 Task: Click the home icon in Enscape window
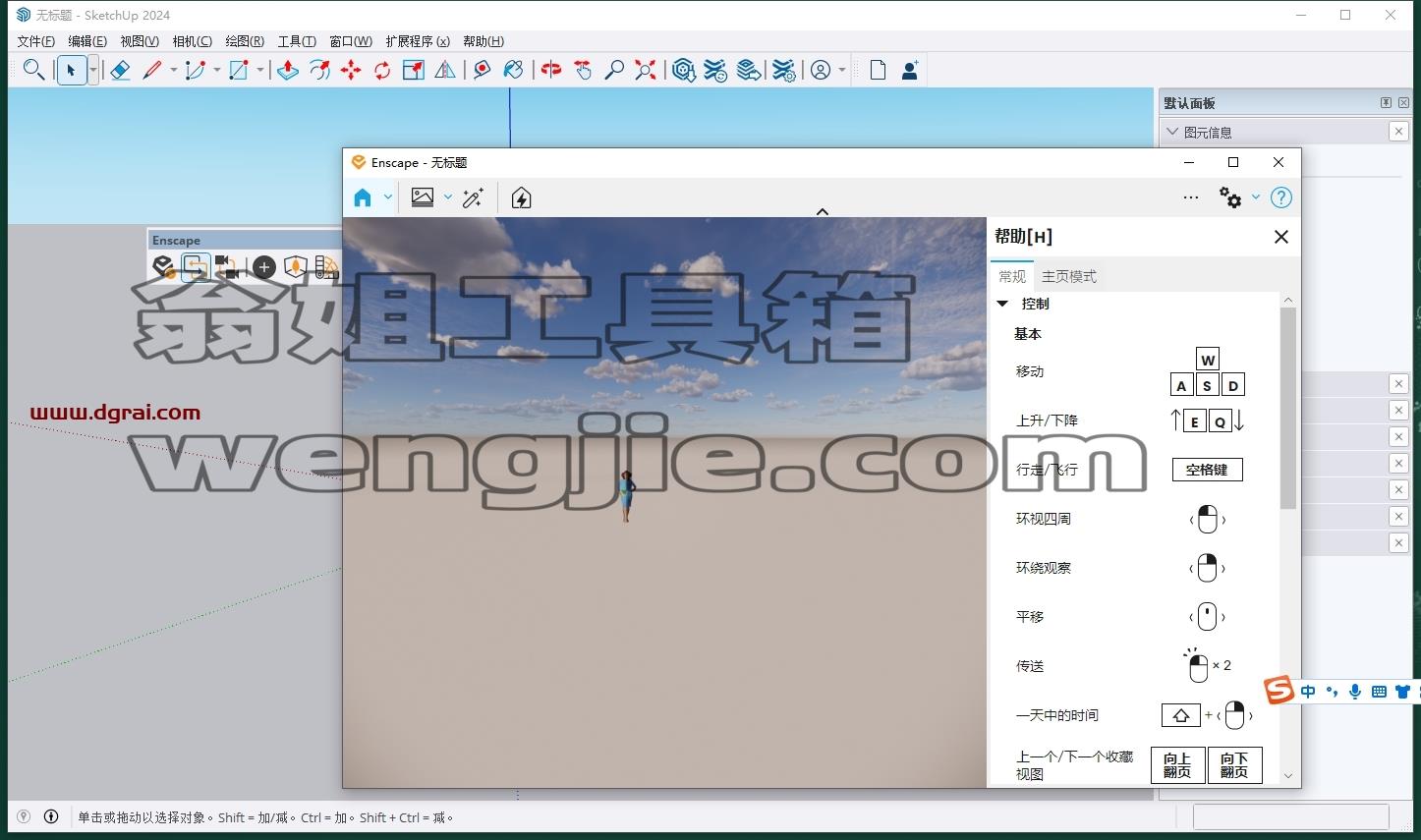coord(363,197)
